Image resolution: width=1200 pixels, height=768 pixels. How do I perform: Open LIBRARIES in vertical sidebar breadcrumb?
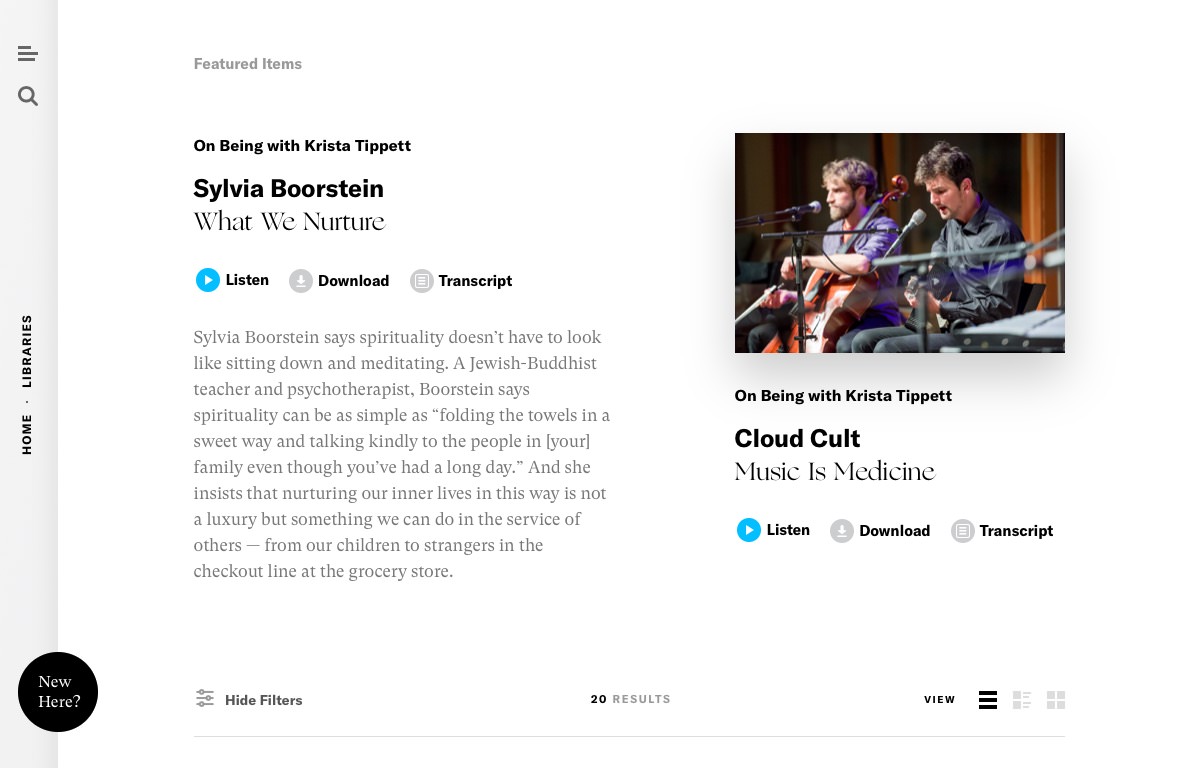27,351
